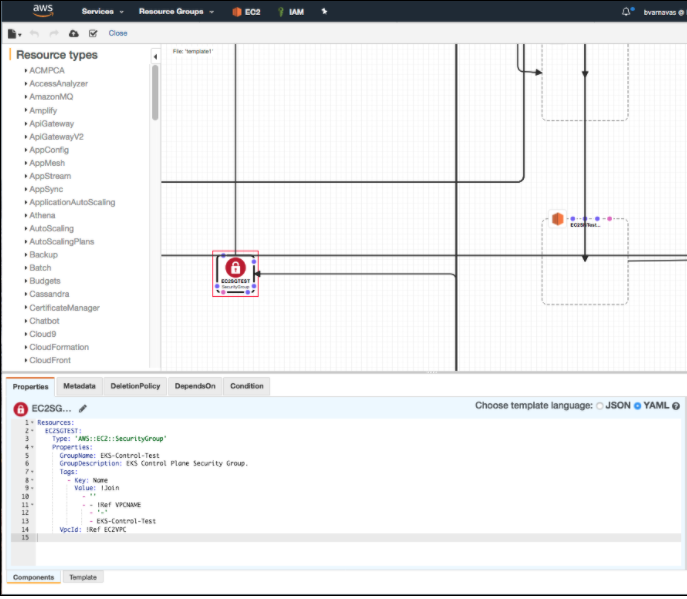Open the Services dropdown menu
This screenshot has width=687, height=599.
click(x=103, y=11)
